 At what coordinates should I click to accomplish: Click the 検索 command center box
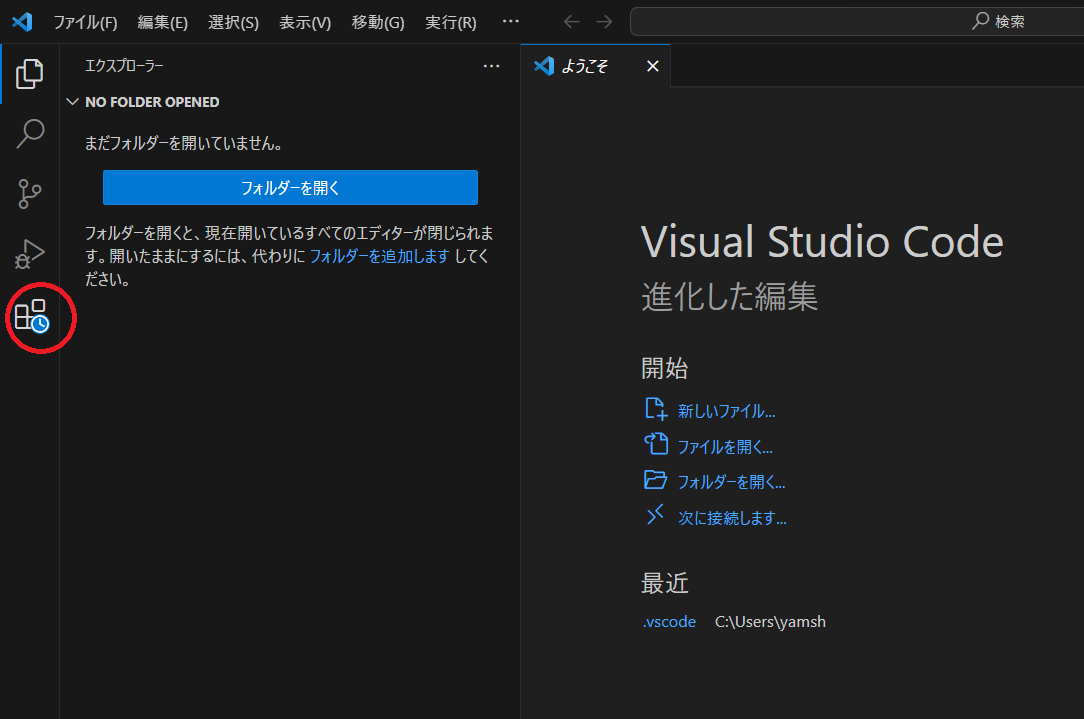point(857,21)
